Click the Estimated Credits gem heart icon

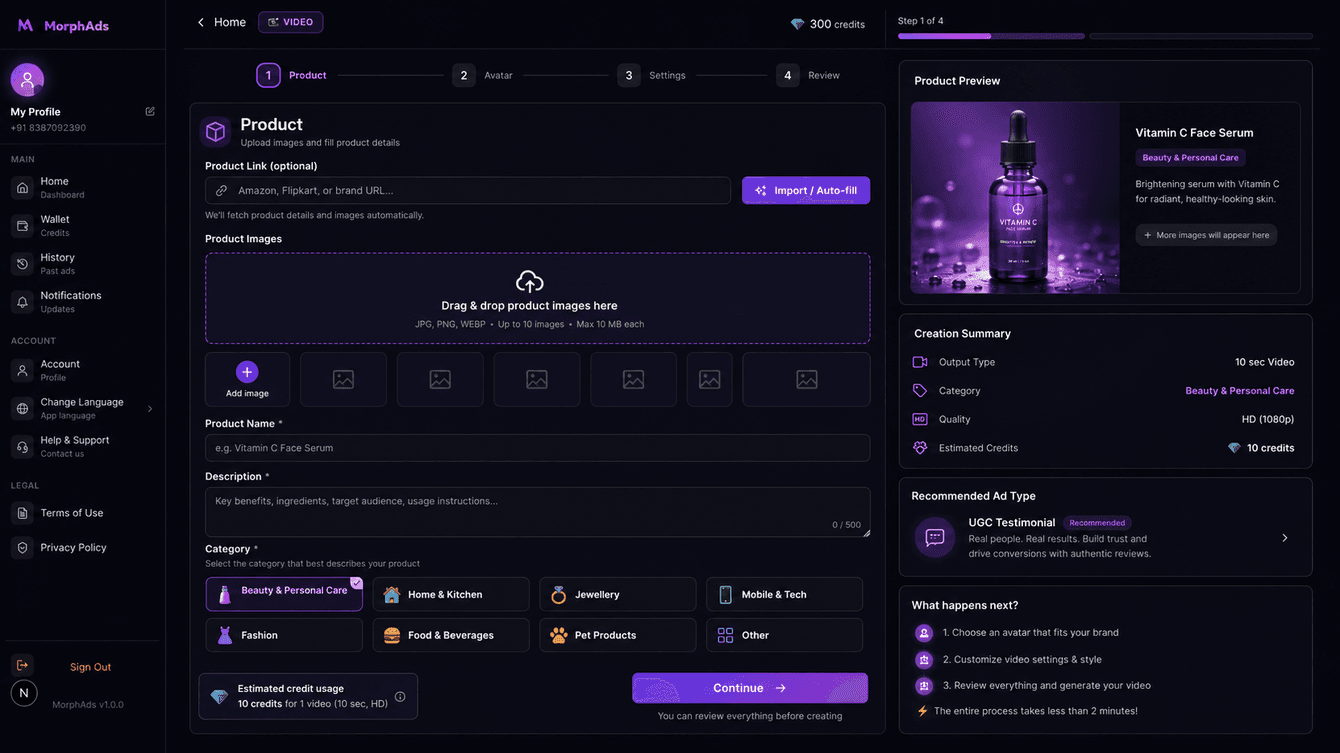click(x=920, y=448)
